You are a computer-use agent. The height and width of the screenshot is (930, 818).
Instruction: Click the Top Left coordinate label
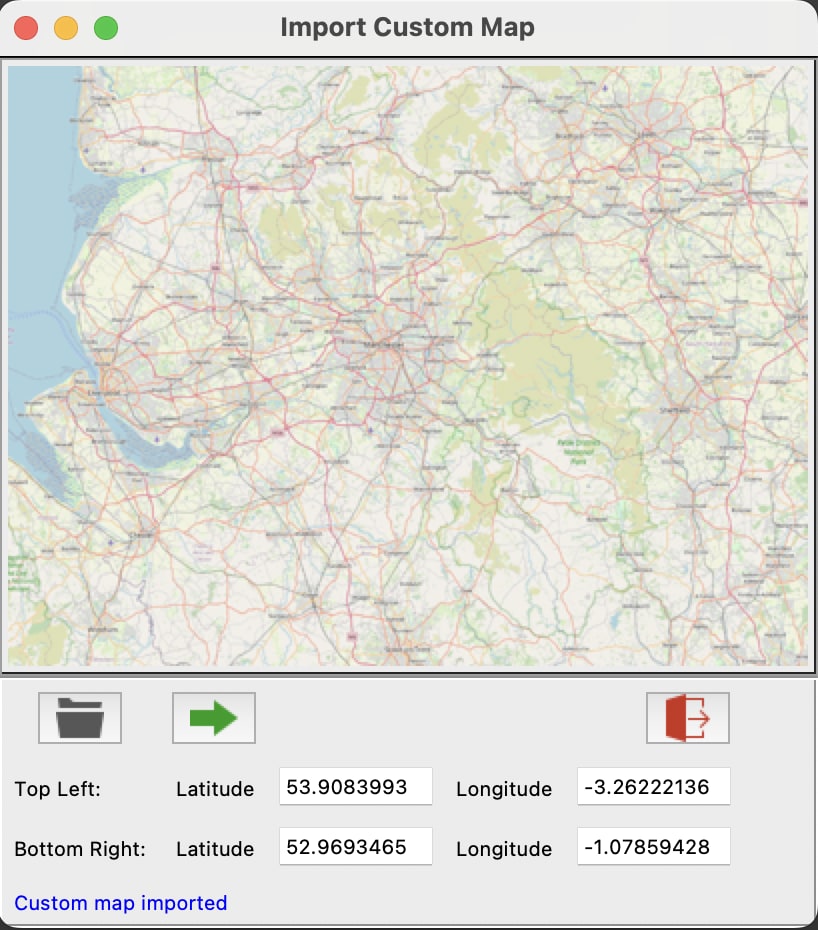(56, 789)
